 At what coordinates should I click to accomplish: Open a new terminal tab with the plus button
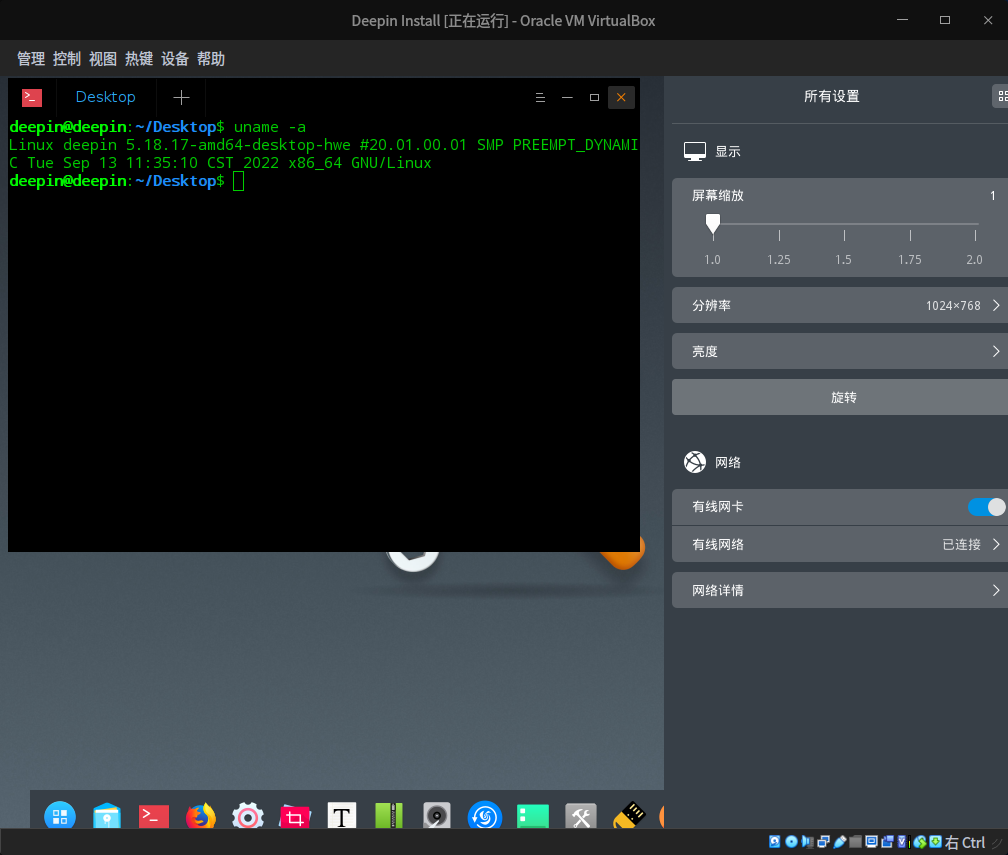click(181, 97)
